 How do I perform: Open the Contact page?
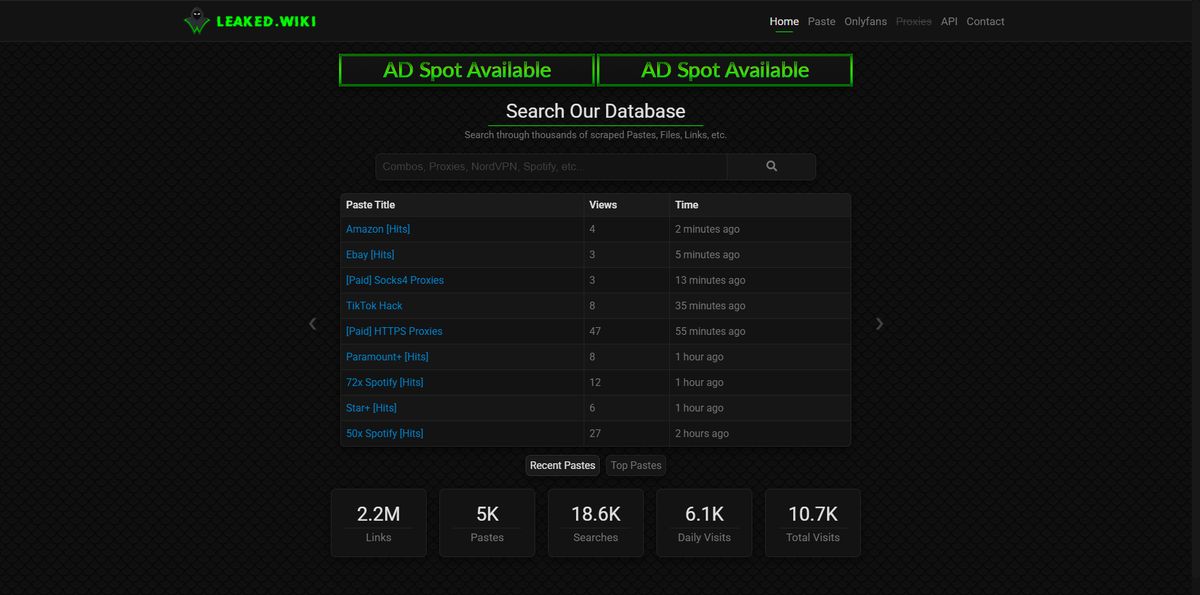point(984,21)
